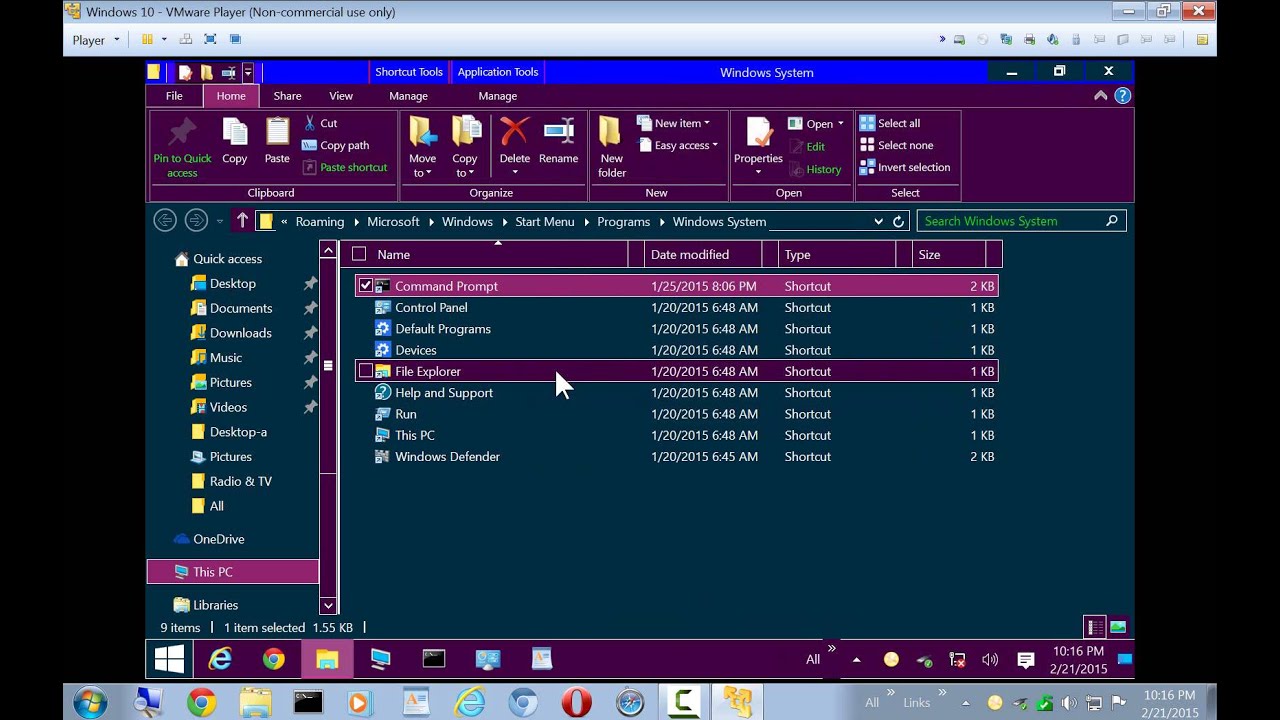The image size is (1280, 720).
Task: Open Manage tab under Shortcut Tools
Action: (408, 96)
